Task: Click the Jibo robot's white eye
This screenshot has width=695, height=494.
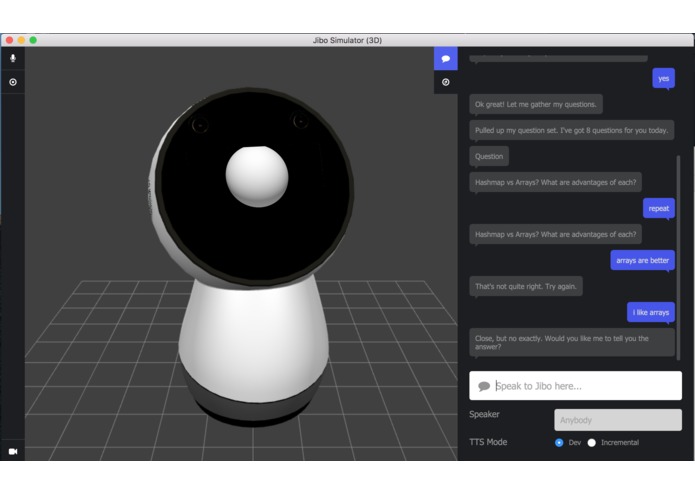Action: tap(257, 176)
